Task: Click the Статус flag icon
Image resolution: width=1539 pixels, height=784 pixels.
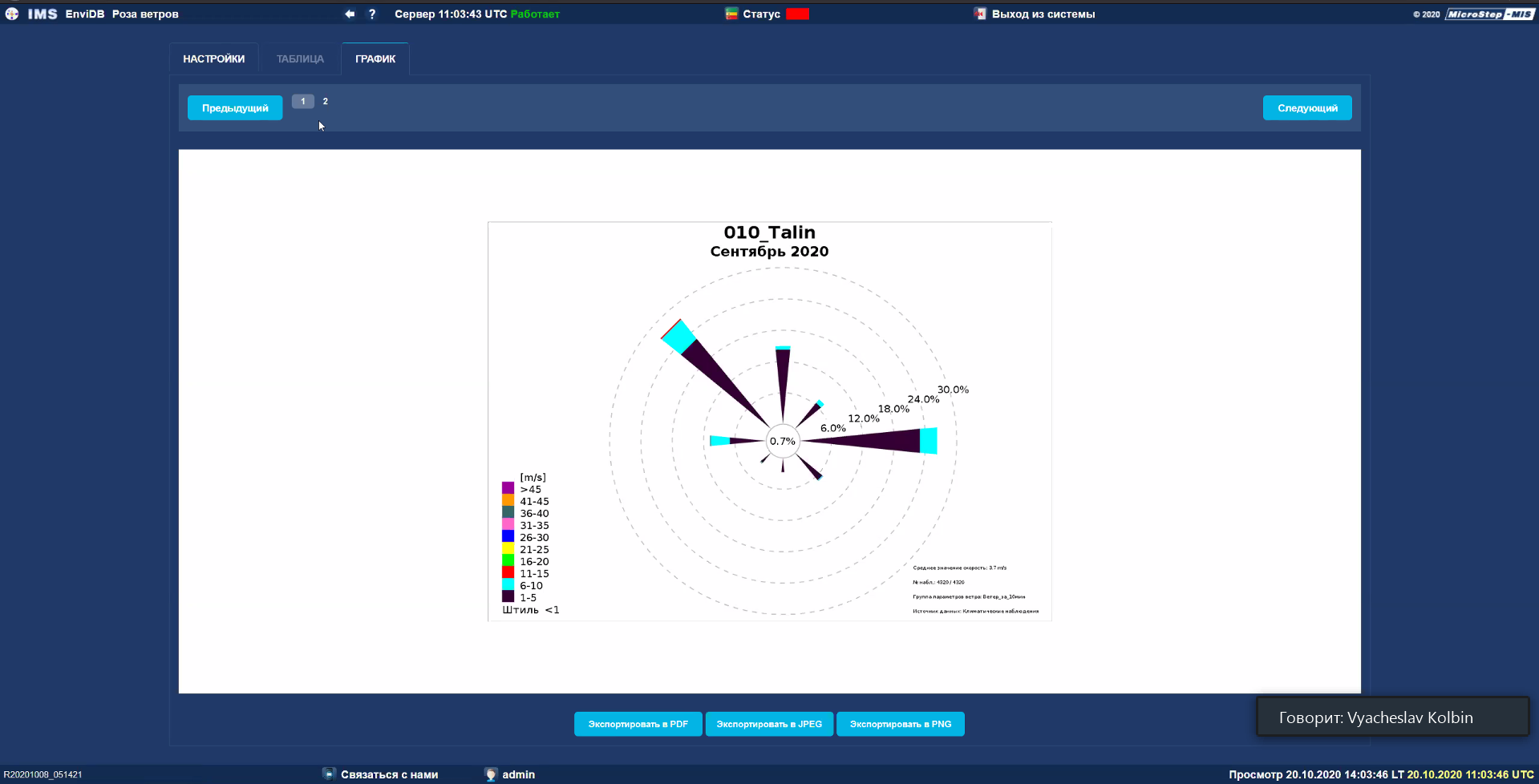Action: click(731, 14)
